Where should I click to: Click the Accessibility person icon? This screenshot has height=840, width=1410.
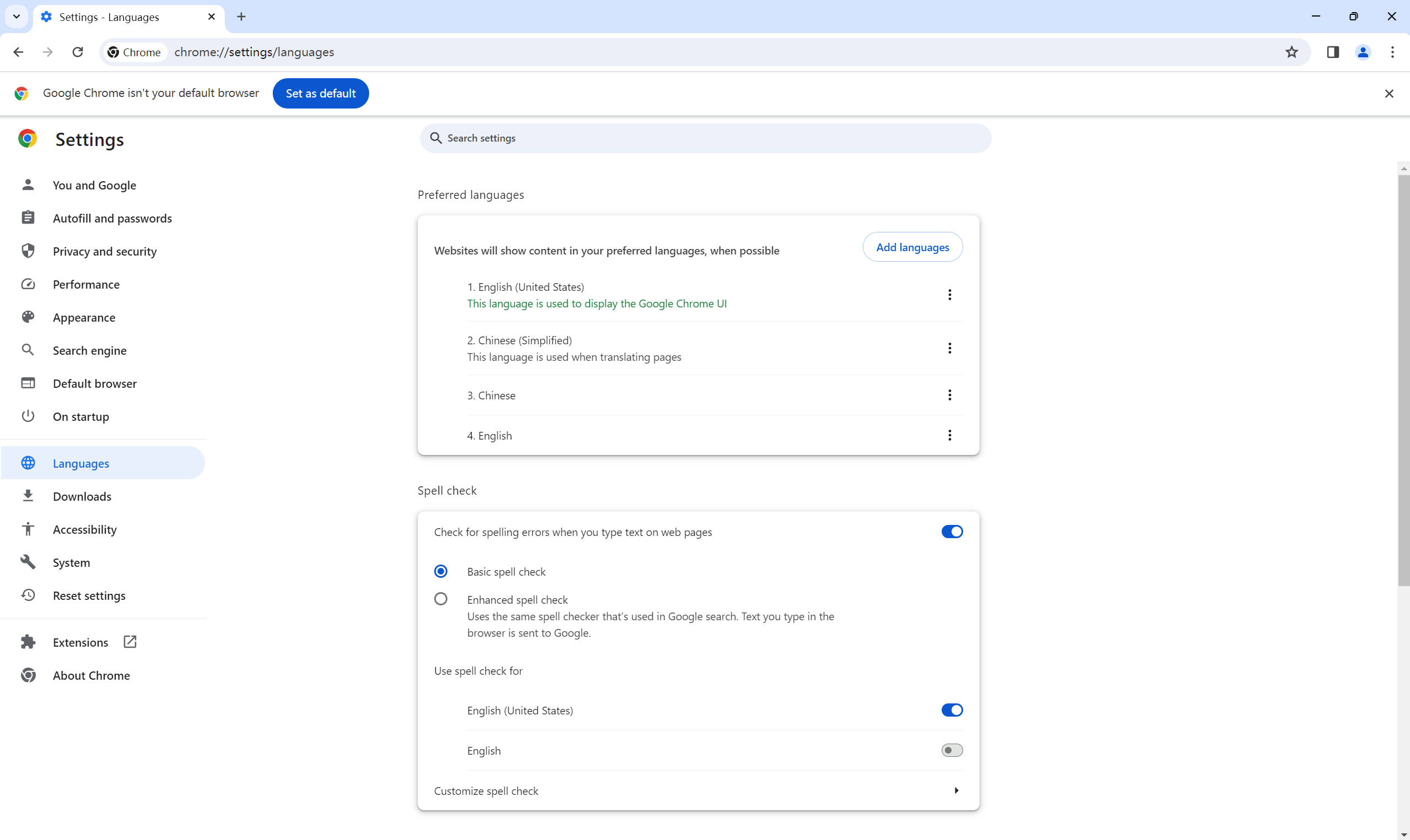(x=28, y=529)
